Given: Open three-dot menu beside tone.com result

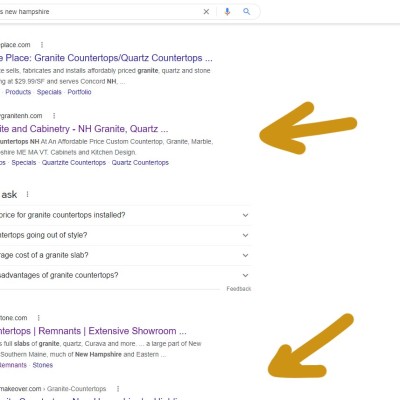Looking at the screenshot, I should pos(39,318).
